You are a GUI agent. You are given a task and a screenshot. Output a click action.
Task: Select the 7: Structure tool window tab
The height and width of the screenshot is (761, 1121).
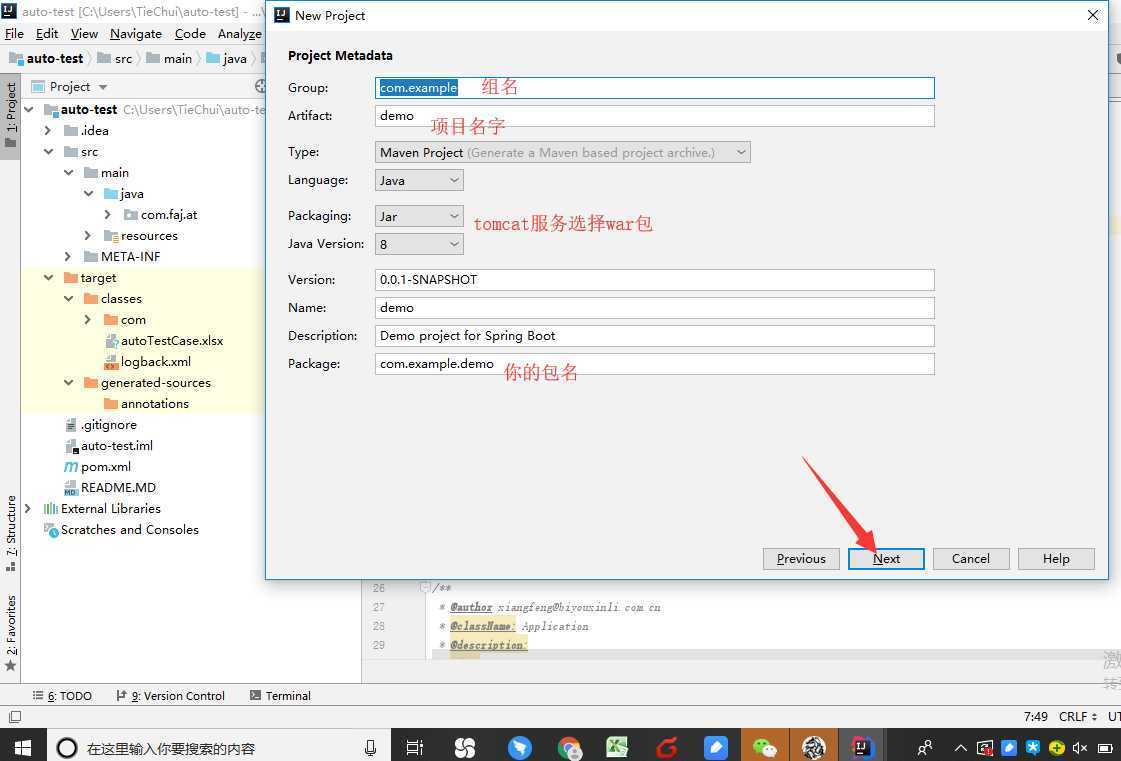[11, 533]
